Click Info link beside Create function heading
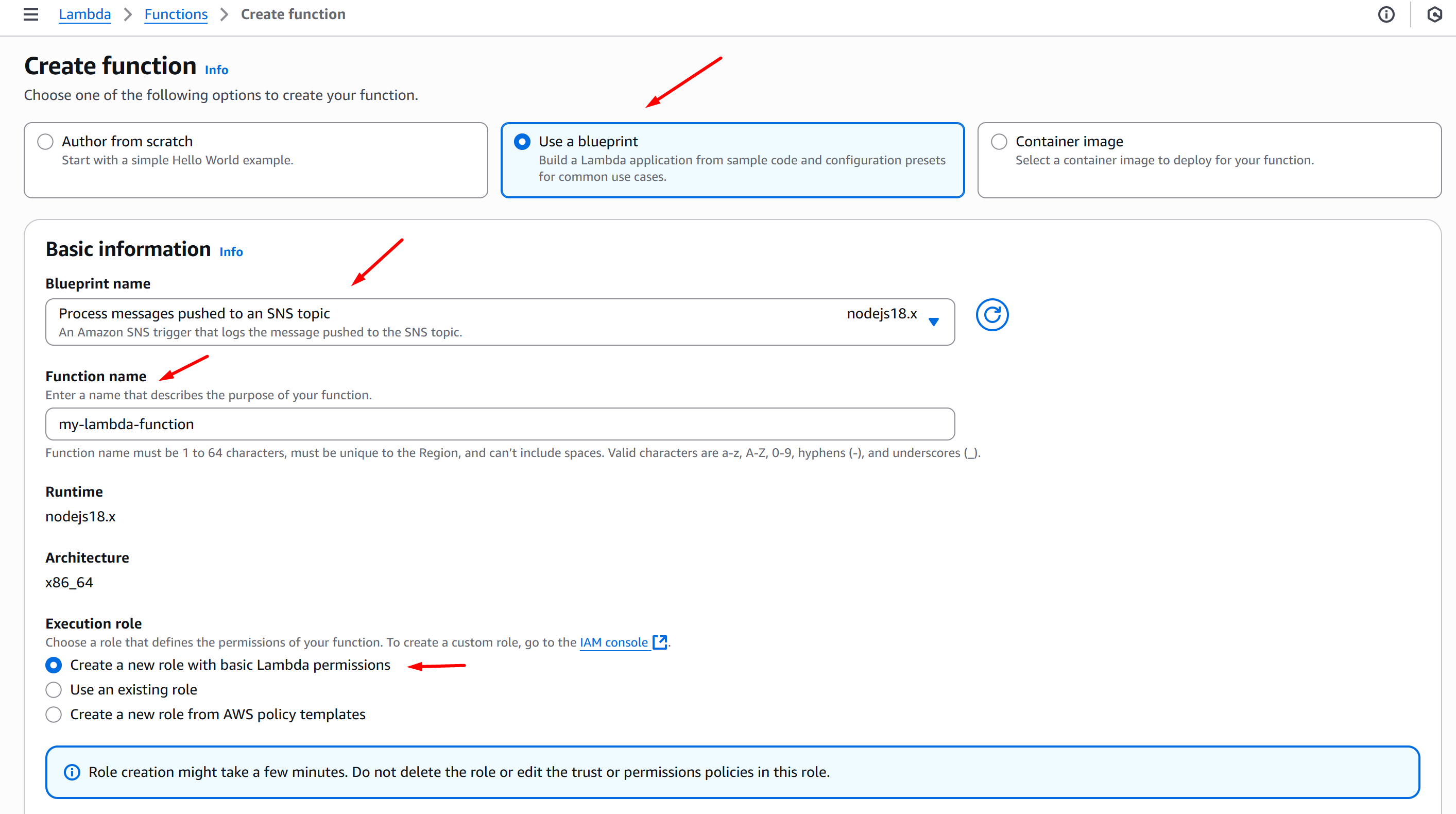This screenshot has height=814, width=1456. (216, 70)
